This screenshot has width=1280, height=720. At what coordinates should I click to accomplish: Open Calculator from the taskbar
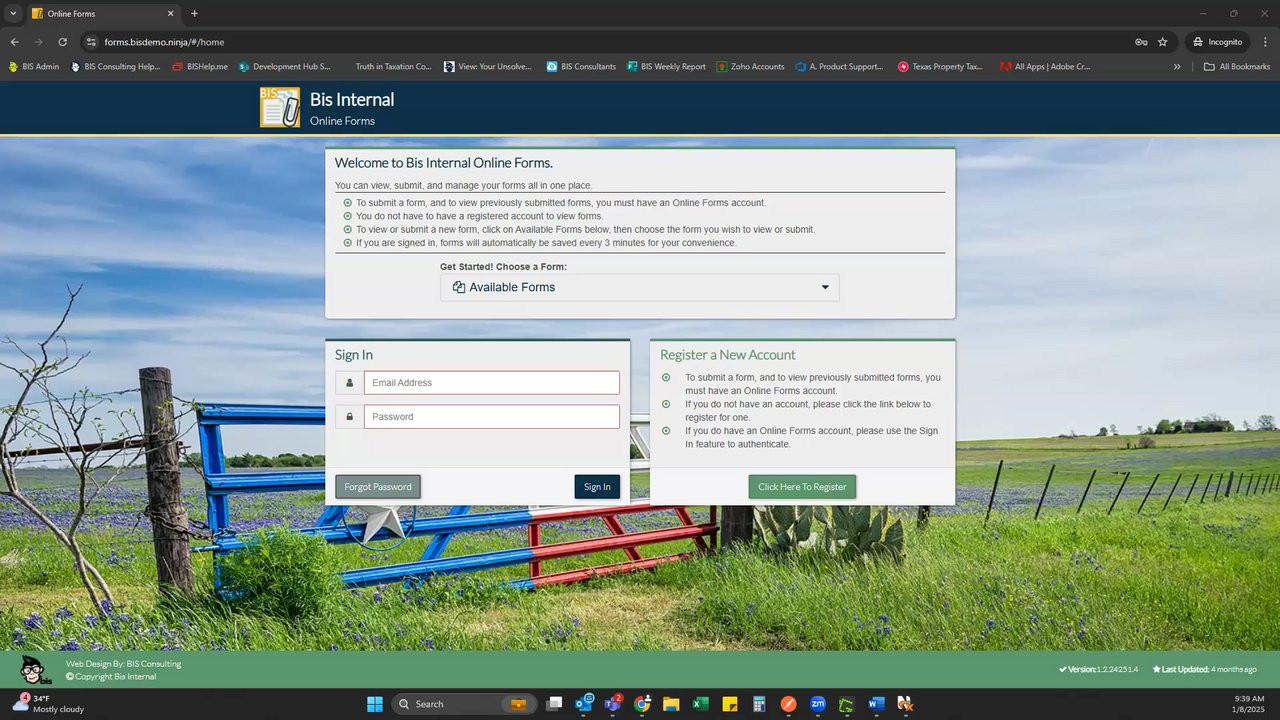pos(759,704)
